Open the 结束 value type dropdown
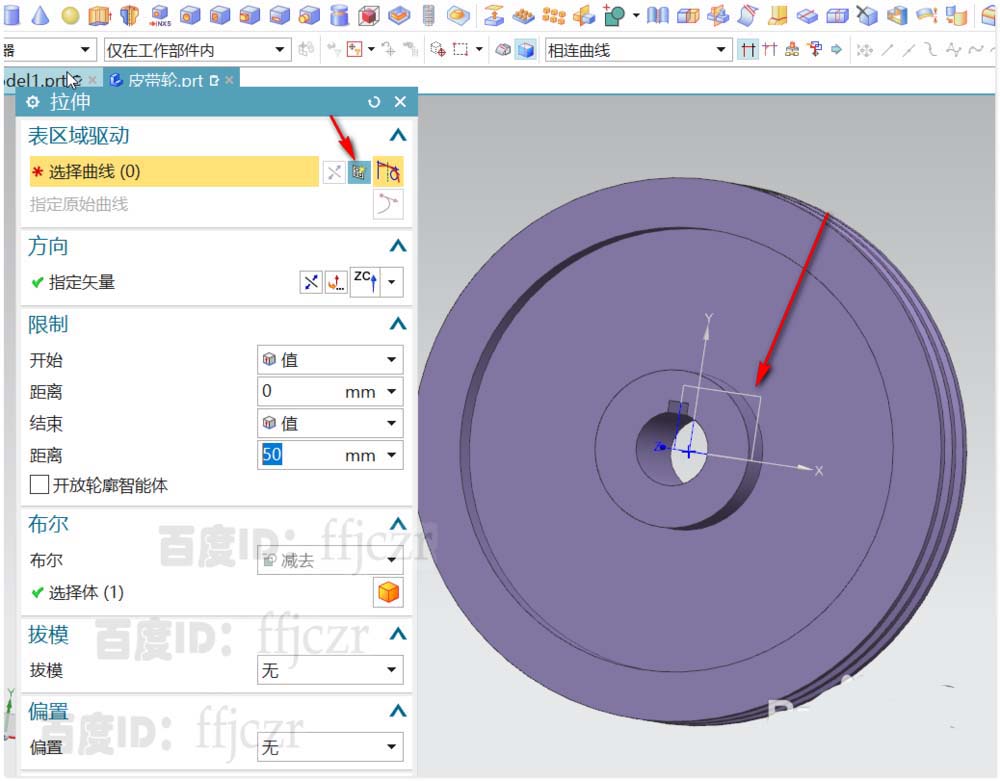1000x781 pixels. click(x=330, y=423)
